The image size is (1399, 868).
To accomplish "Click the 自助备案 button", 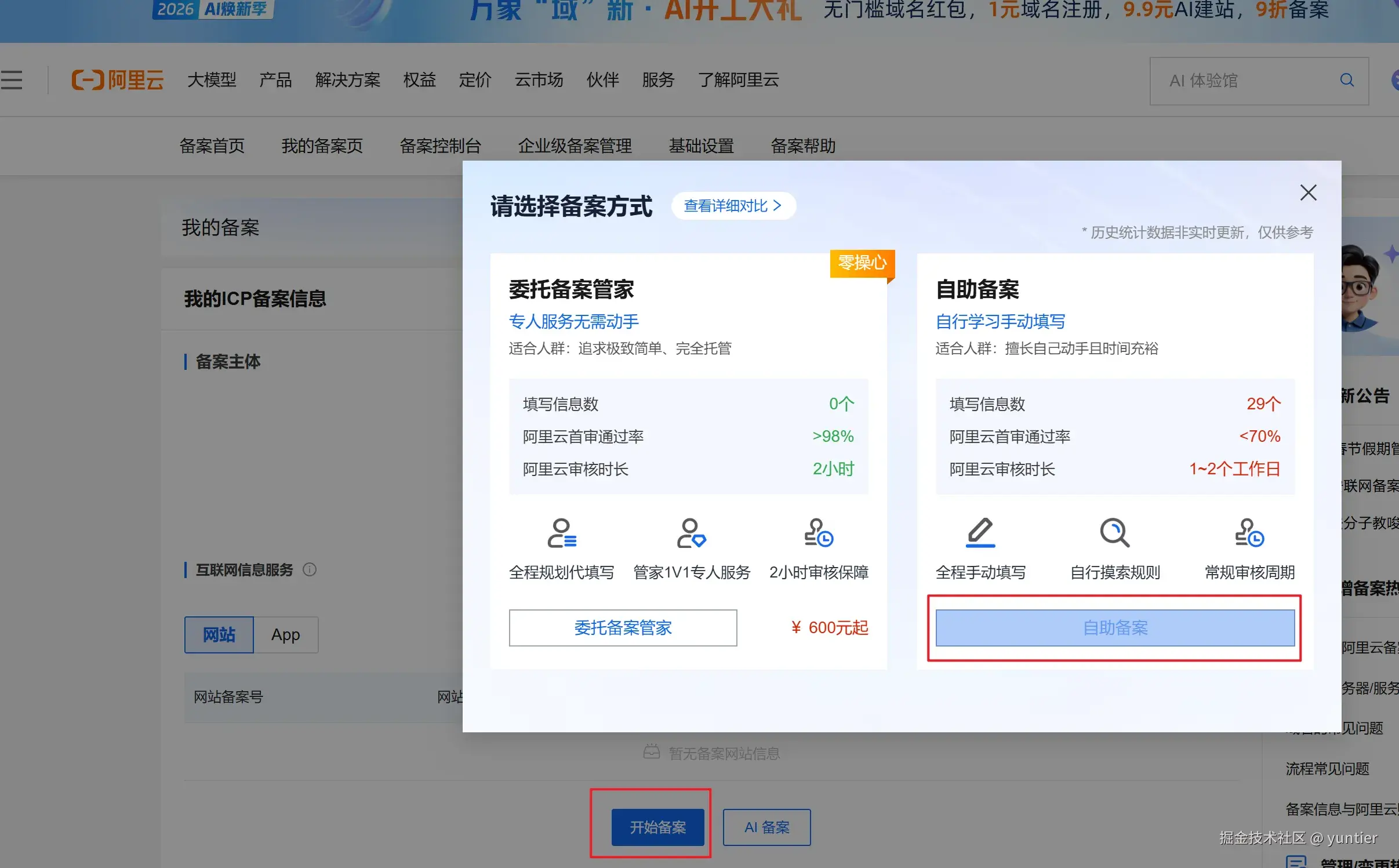I will point(1114,628).
